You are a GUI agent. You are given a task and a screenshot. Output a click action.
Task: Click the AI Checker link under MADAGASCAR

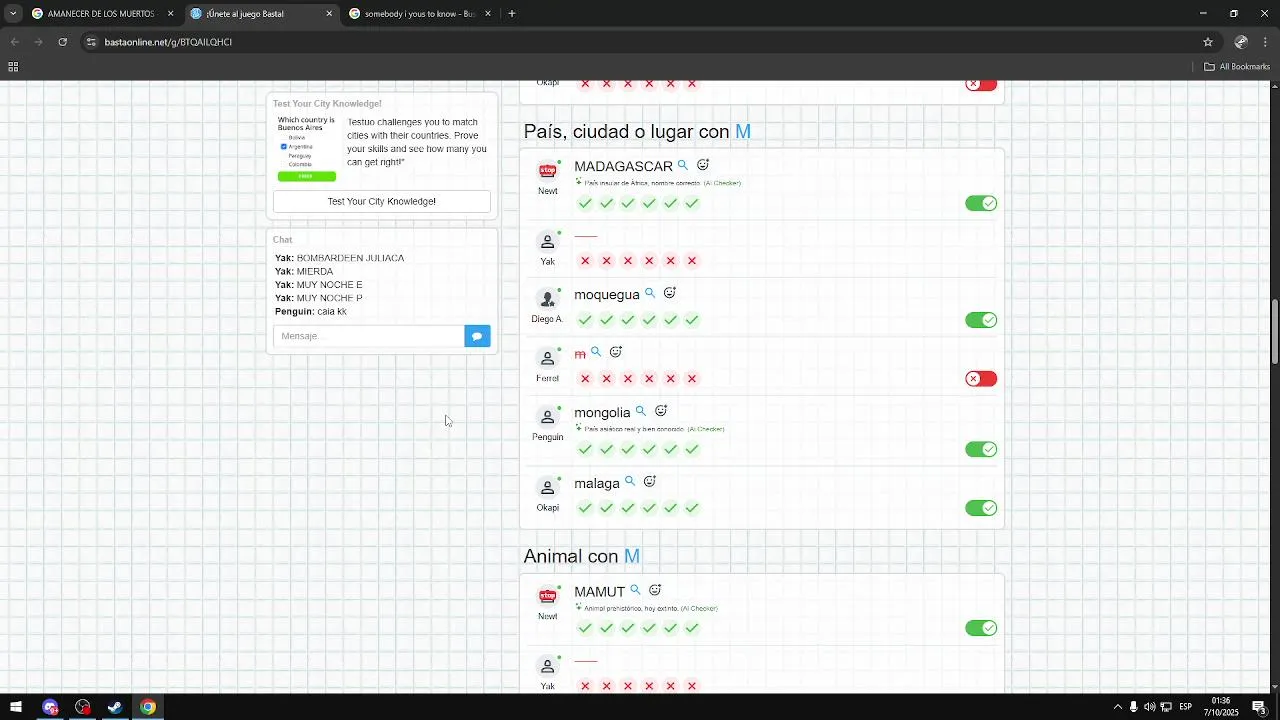(721, 184)
